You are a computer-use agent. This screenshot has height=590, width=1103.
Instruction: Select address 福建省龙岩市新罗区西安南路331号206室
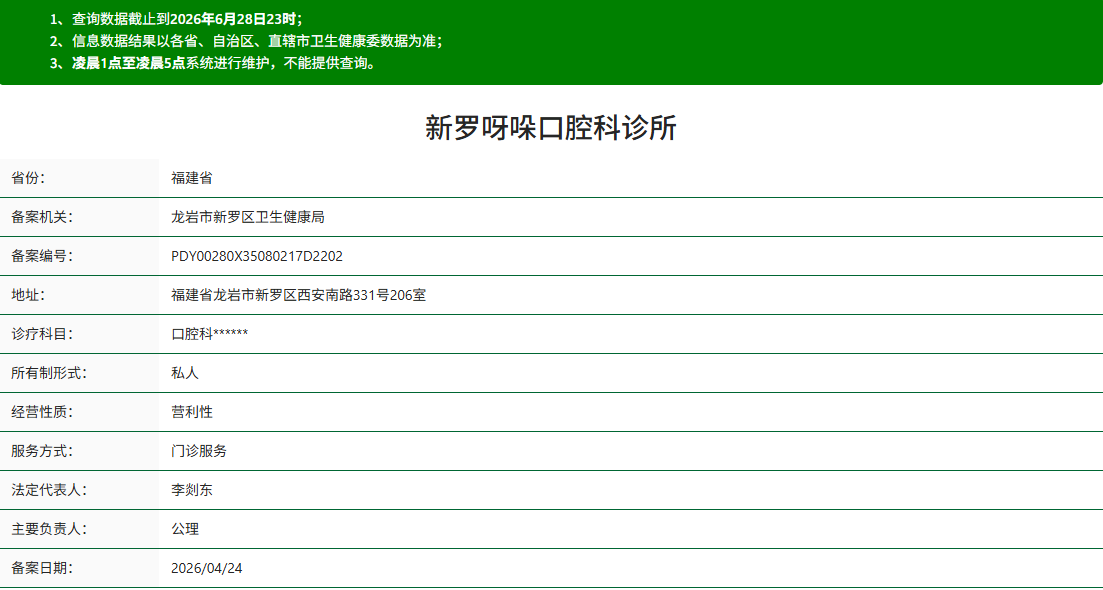tap(298, 295)
